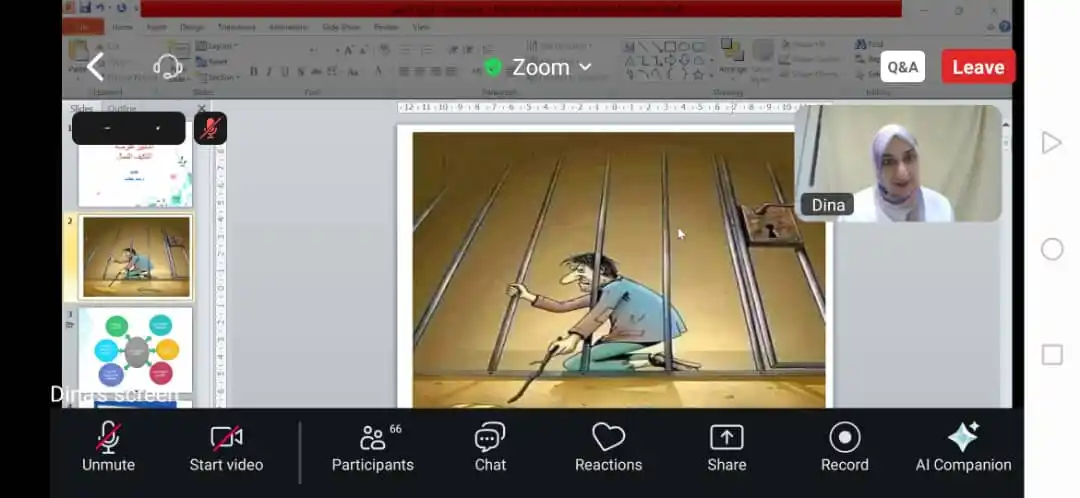Tap the green encryption shield icon

pos(492,68)
